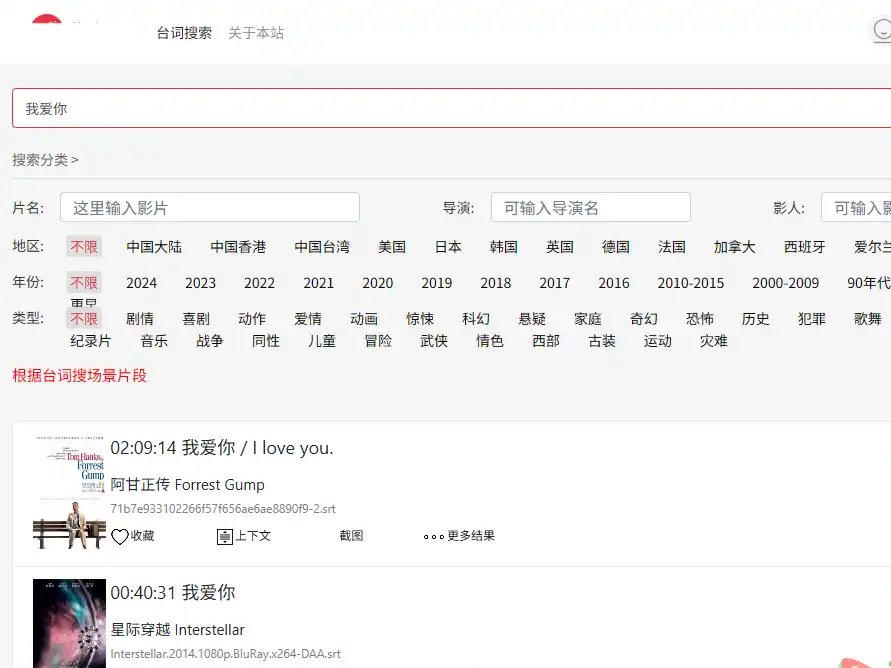Click the 导演 director name input field

[591, 207]
